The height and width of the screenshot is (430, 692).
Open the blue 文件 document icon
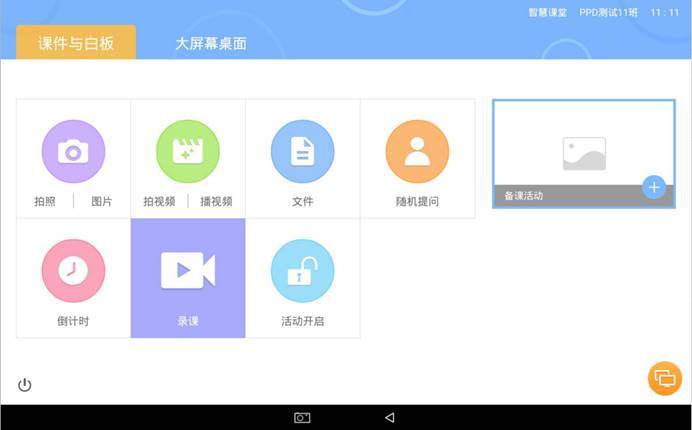tap(303, 151)
